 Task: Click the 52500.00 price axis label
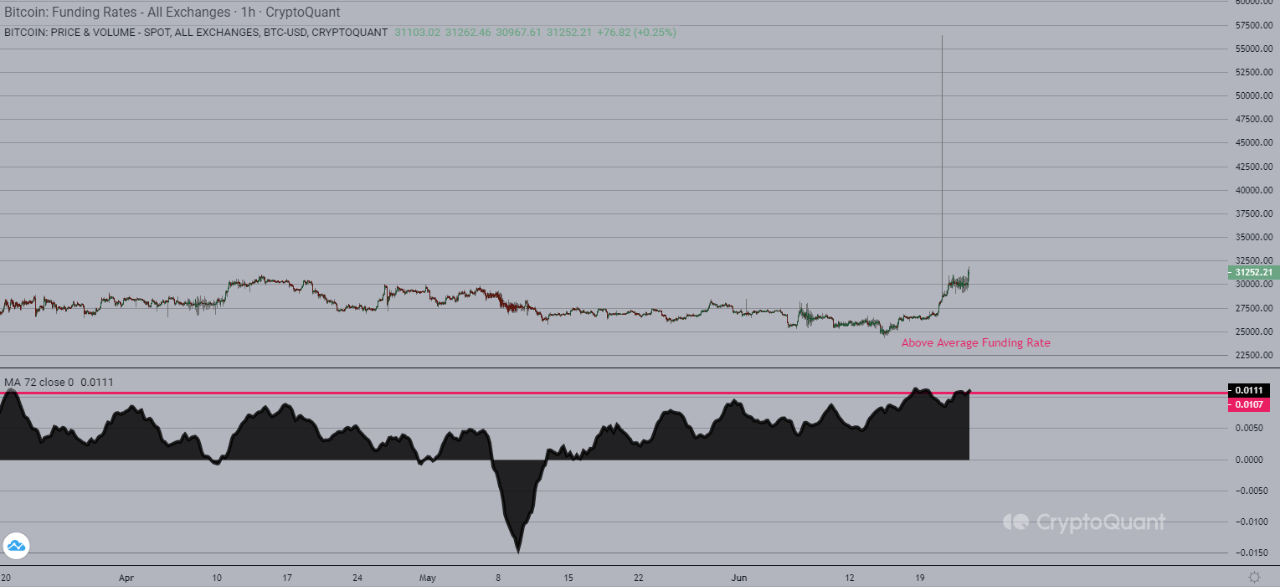[x=1254, y=72]
